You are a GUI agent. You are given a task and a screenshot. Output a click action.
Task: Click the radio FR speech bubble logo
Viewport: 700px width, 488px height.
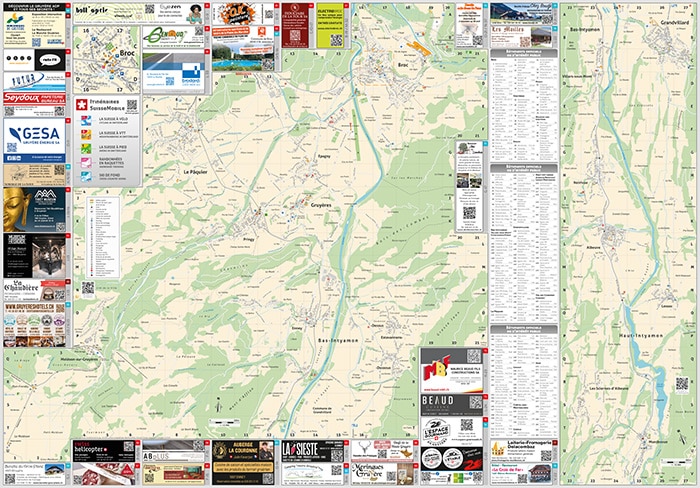click(50, 60)
